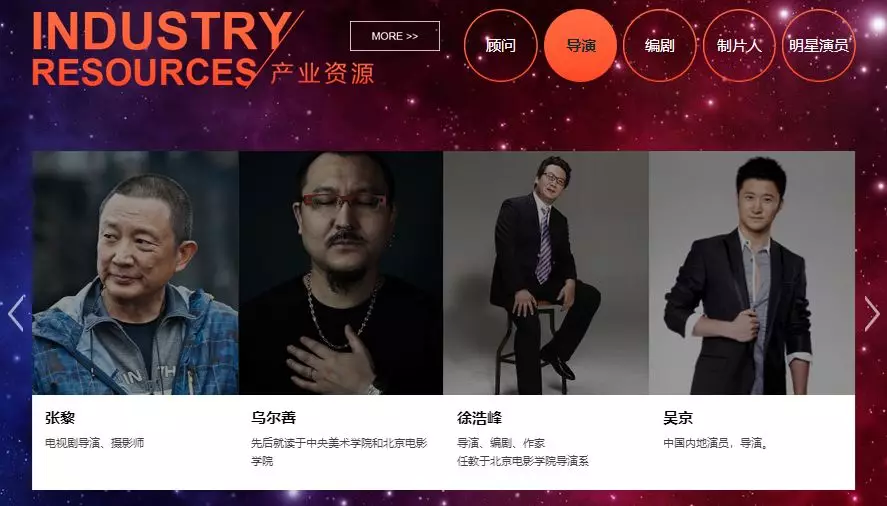Open the 明星演员 tab
The image size is (887, 506).
click(x=819, y=45)
